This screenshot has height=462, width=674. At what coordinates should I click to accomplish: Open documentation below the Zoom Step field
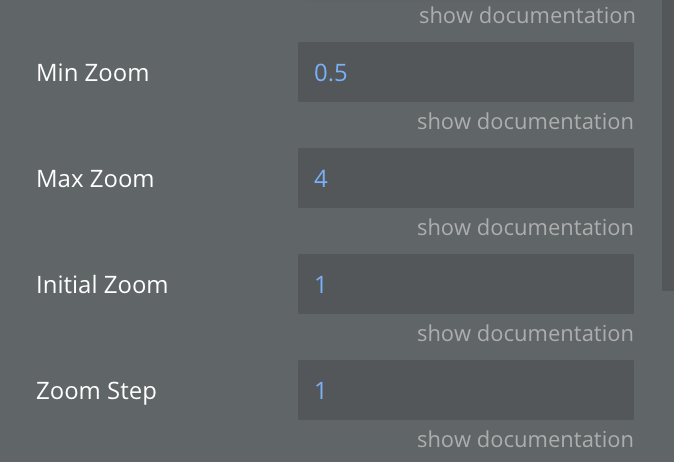click(x=525, y=440)
